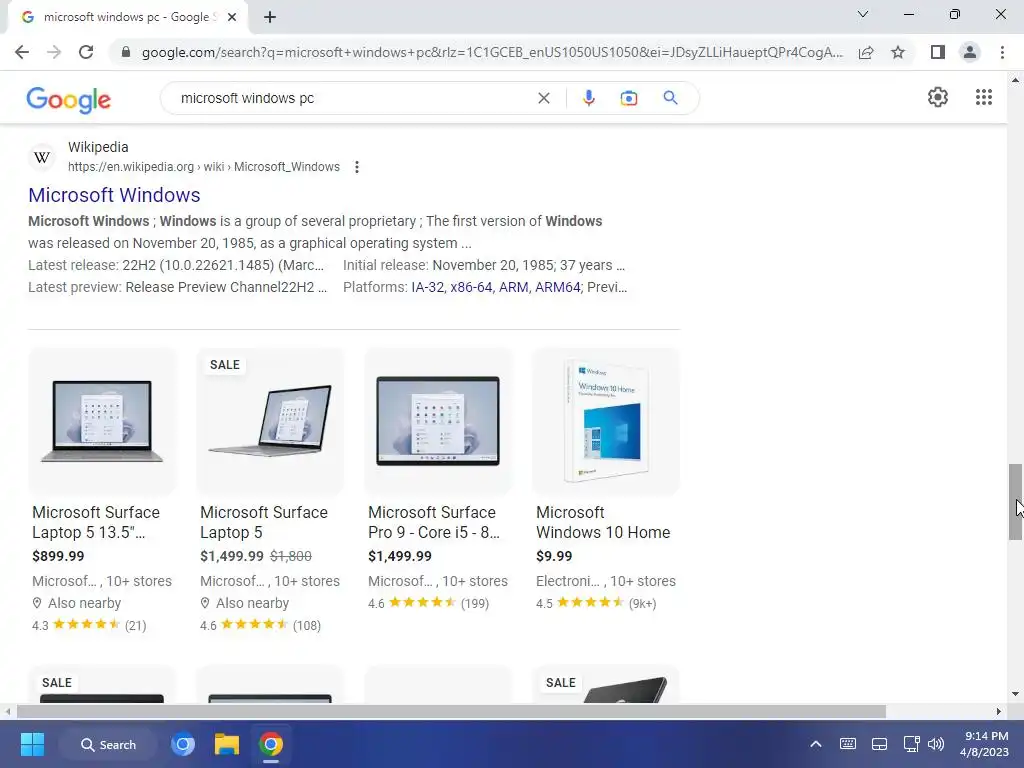Open Windows 10 Home box image
This screenshot has width=1024, height=768.
pyautogui.click(x=606, y=421)
